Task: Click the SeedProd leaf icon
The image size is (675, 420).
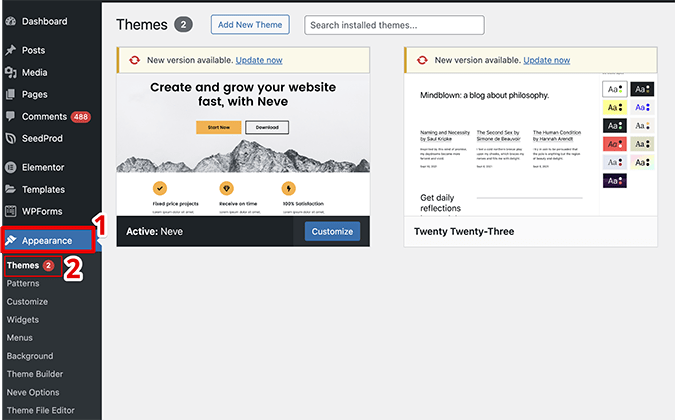Action: 11,139
